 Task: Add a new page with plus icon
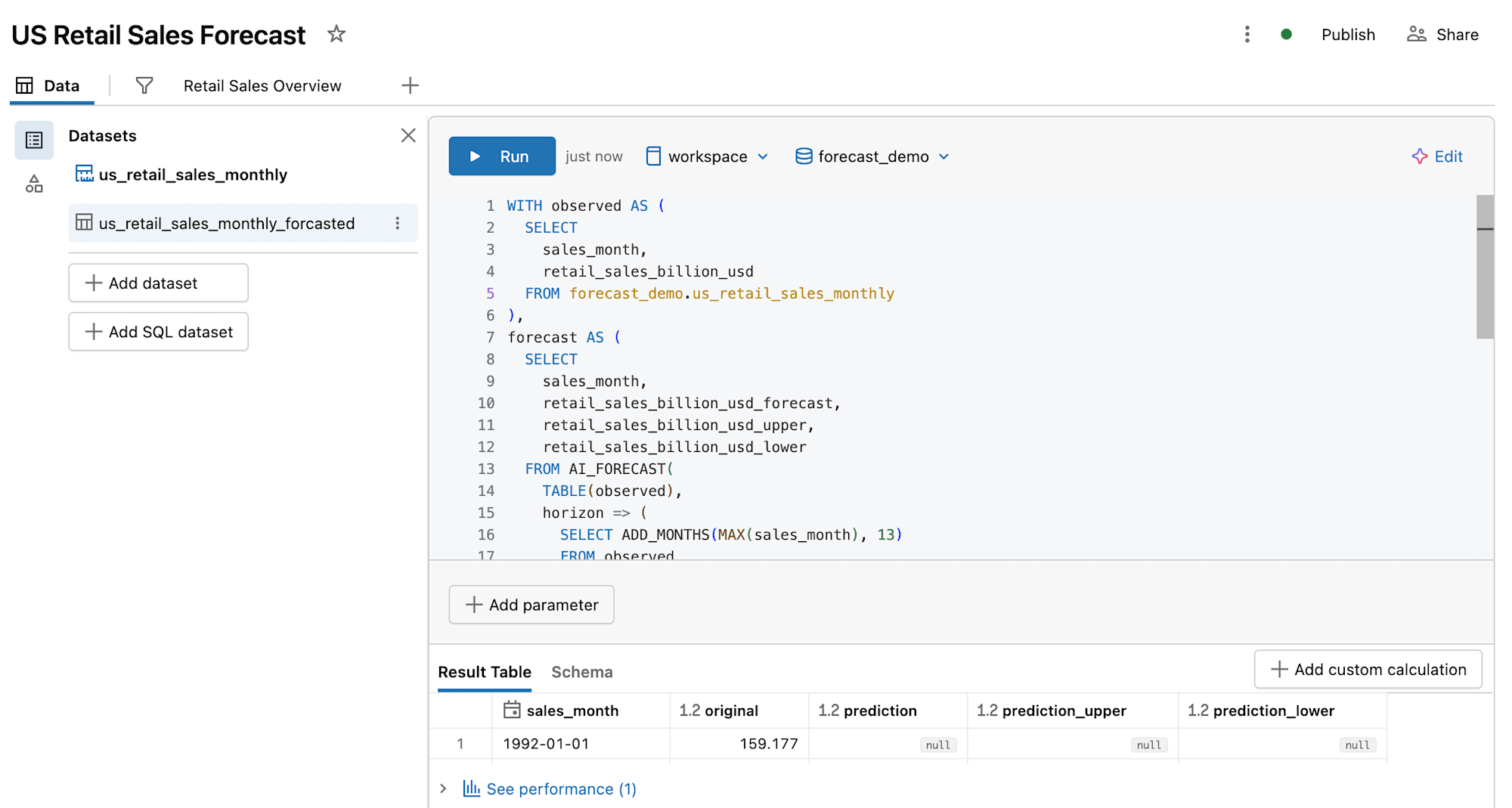click(x=410, y=85)
